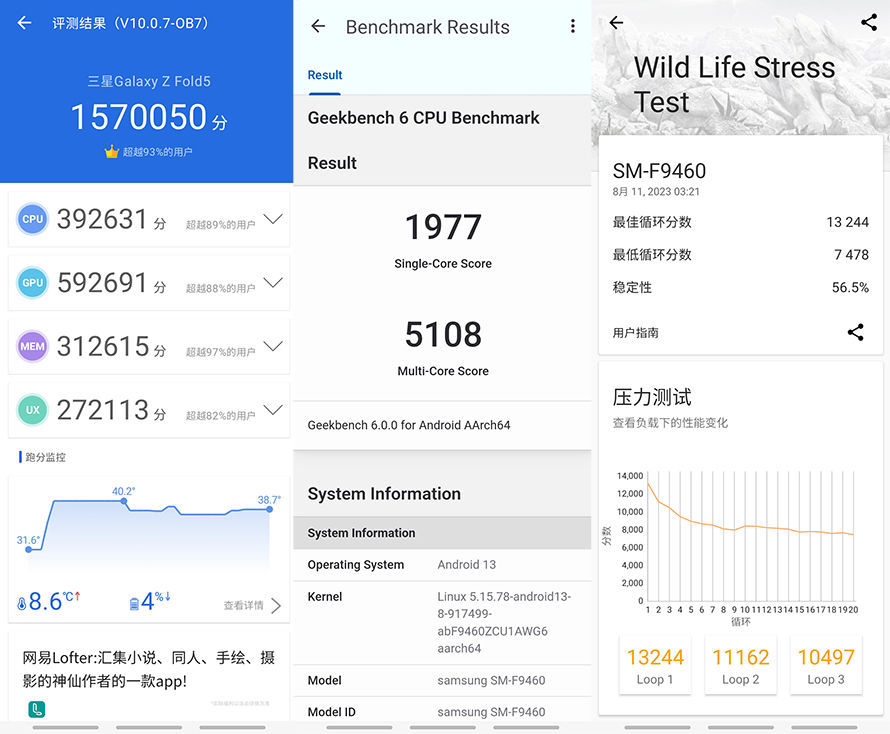Tap the share icon at top of 3DMark screen

point(869,22)
